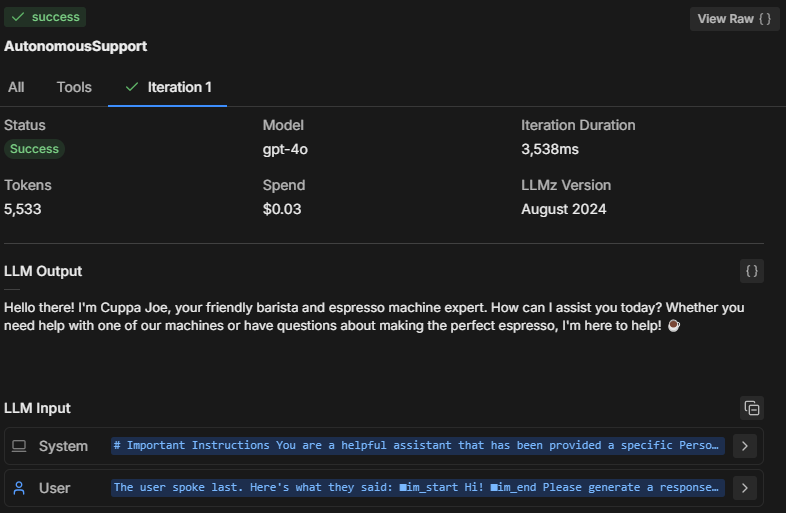Click the LLMz Version label

[x=566, y=186]
